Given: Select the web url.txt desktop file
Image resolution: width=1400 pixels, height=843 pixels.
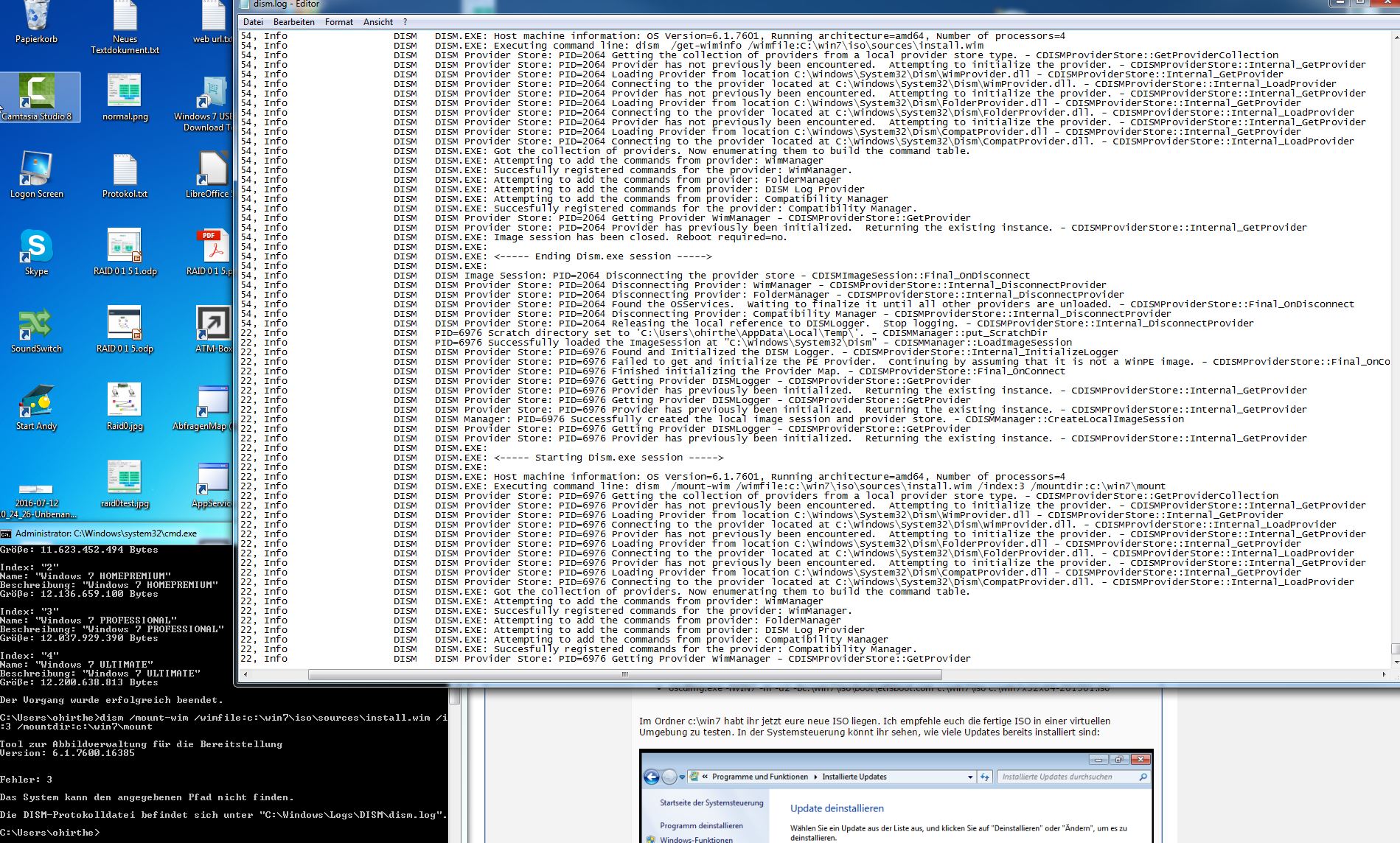Looking at the screenshot, I should point(212,23).
